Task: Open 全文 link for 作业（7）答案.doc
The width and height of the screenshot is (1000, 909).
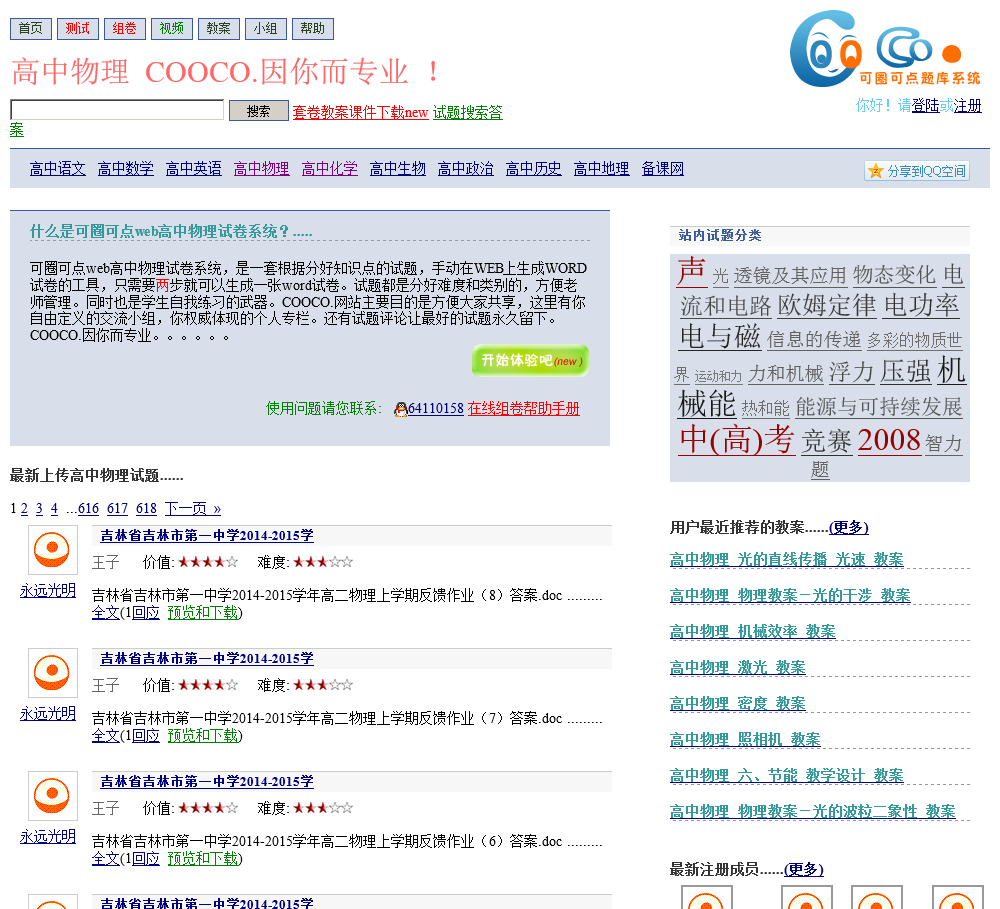Action: (x=105, y=736)
